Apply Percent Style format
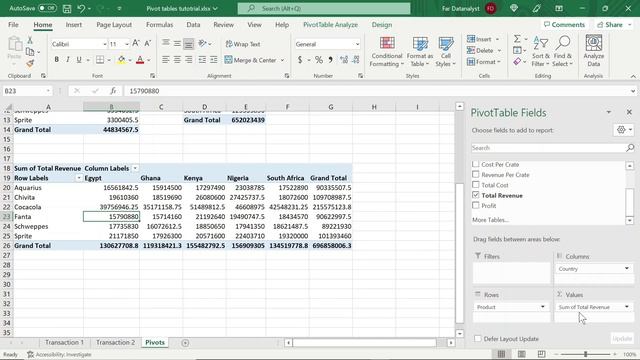This screenshot has height=360, width=640. tap(319, 60)
